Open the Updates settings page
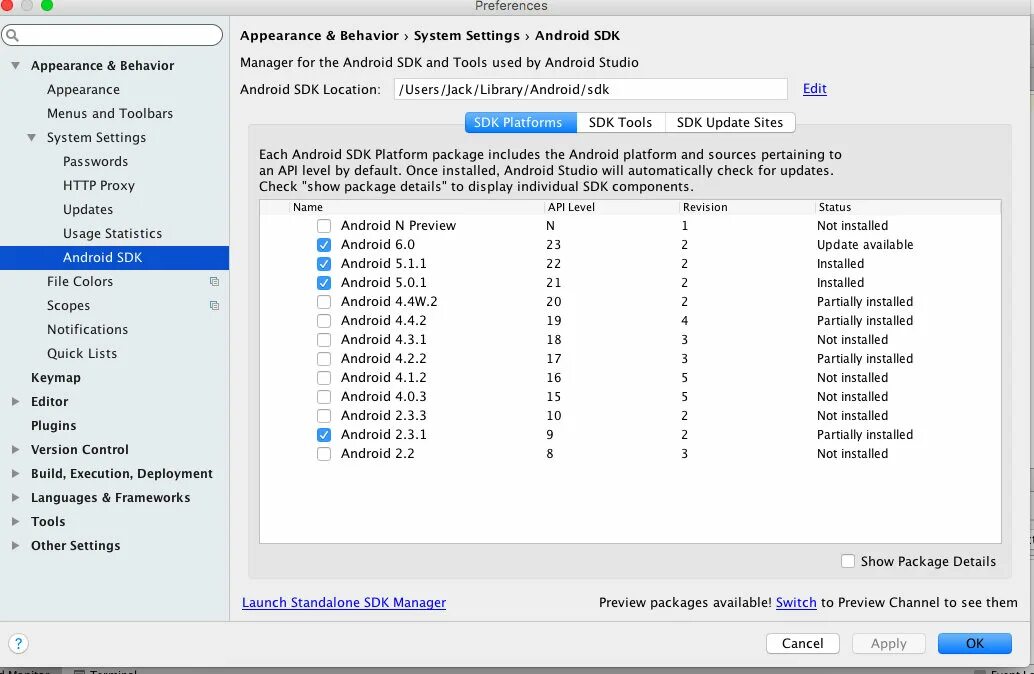The width and height of the screenshot is (1034, 674). click(88, 209)
